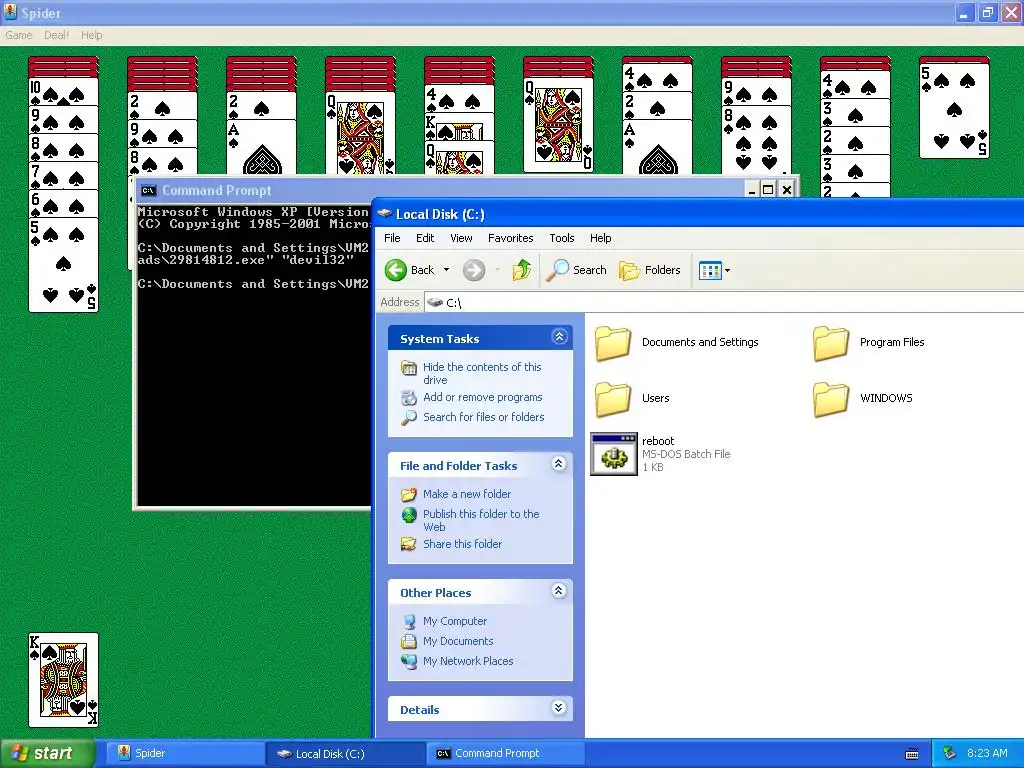Click the 5 of spades in first column

coord(63,265)
